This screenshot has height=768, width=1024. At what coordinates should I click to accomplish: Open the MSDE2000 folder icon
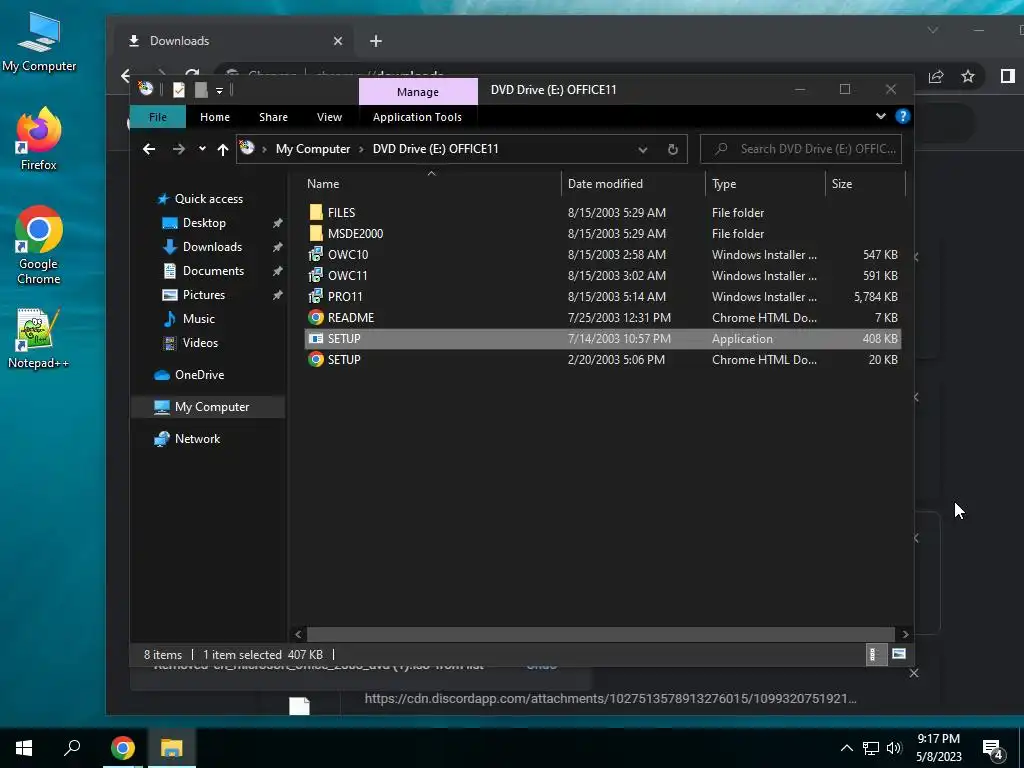click(x=316, y=233)
